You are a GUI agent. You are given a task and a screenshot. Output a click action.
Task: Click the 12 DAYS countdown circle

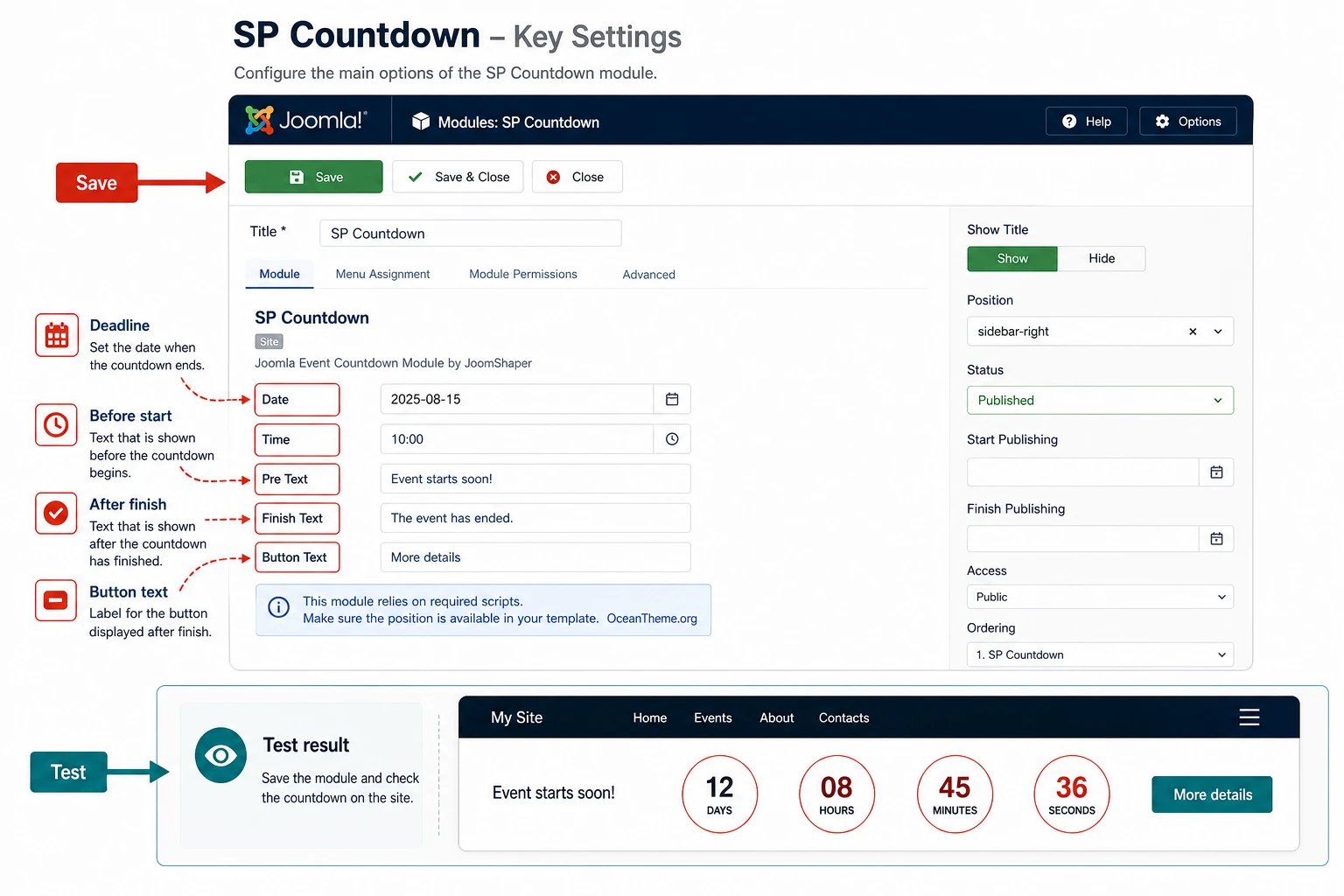click(720, 794)
